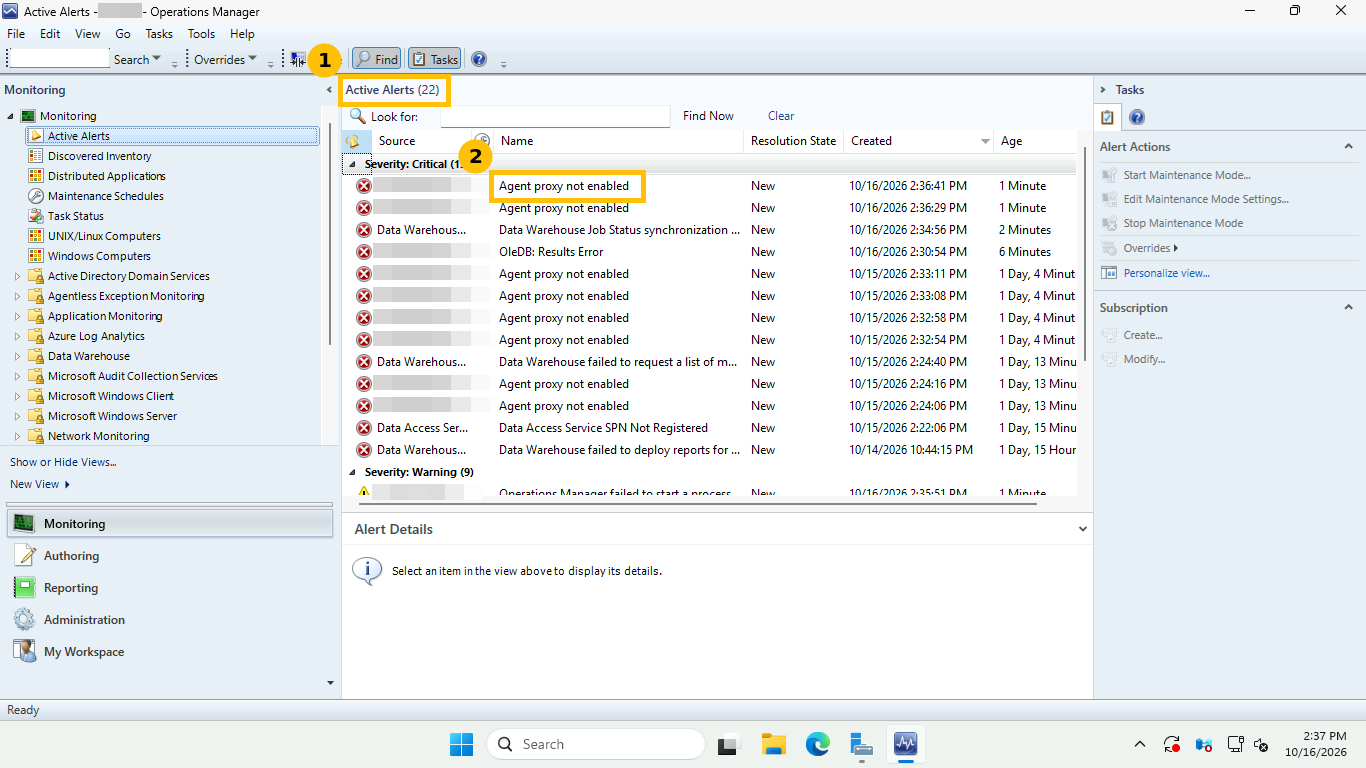Select the Help tab in Tasks pane

pos(1137,117)
